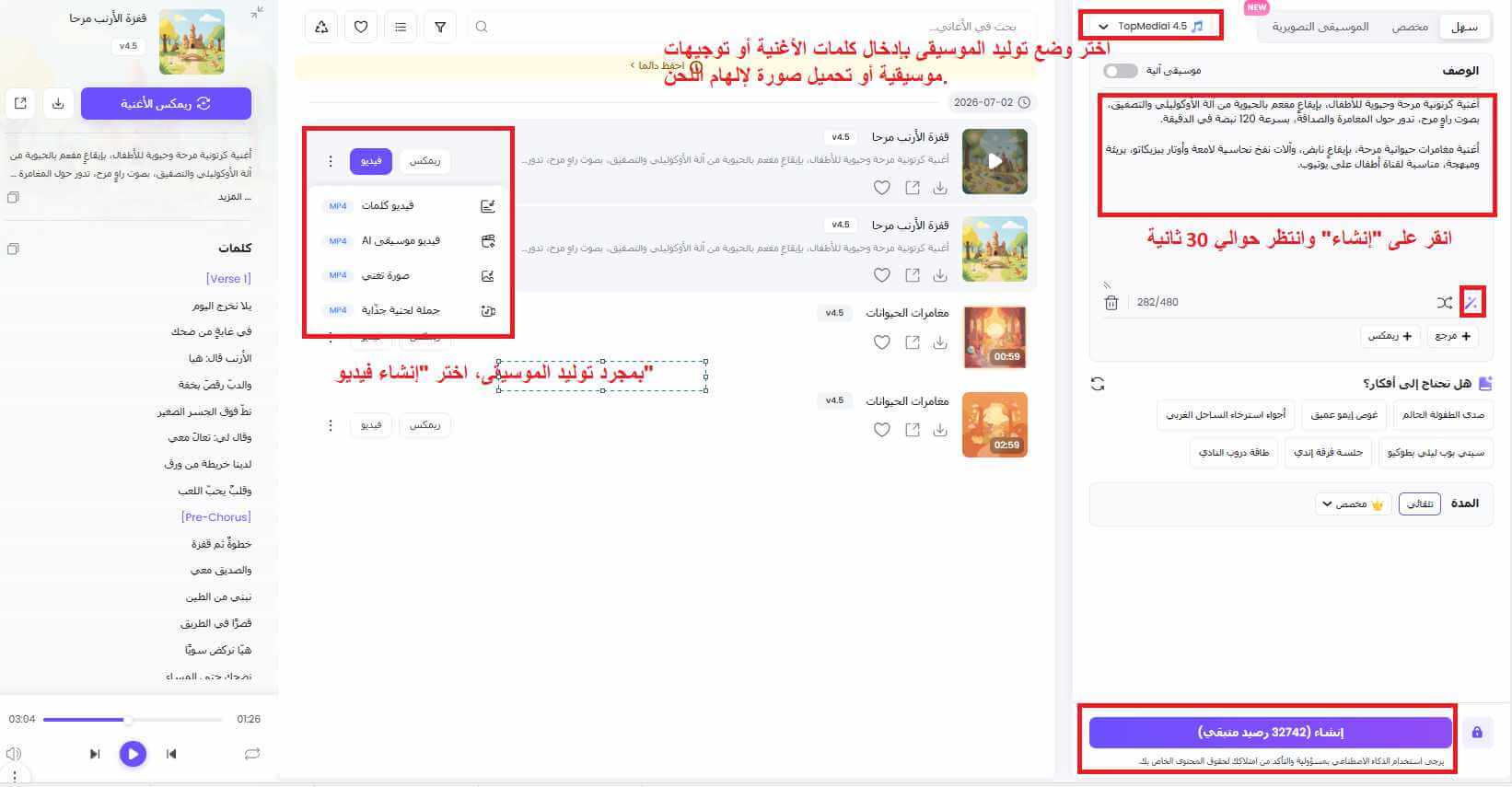Image resolution: width=1512 pixels, height=787 pixels.
Task: Click the playback progress bar in the player
Action: (133, 720)
